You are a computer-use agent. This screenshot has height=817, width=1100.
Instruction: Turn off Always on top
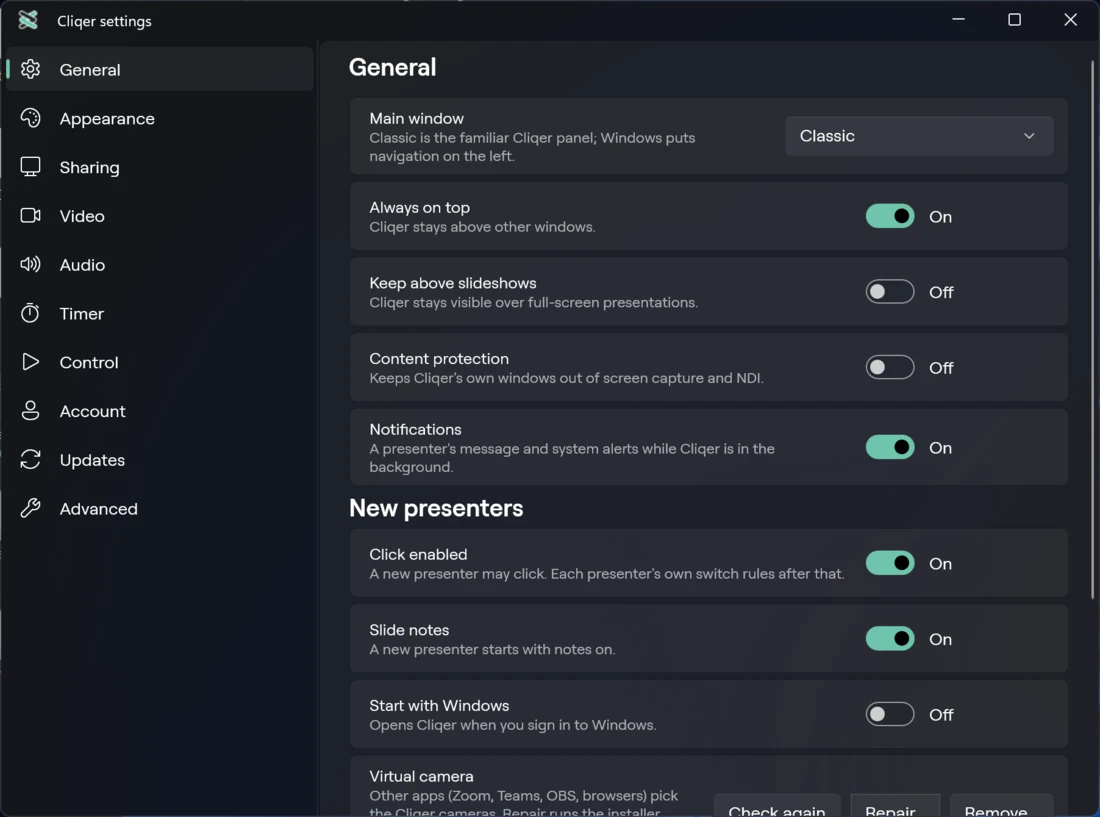coord(890,216)
